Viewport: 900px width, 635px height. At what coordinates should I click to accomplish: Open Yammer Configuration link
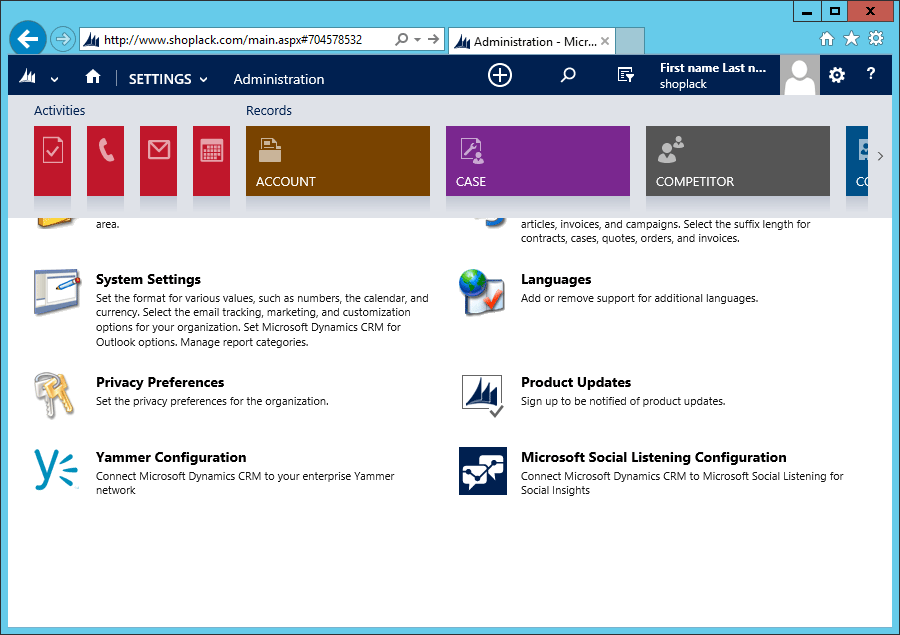(171, 457)
